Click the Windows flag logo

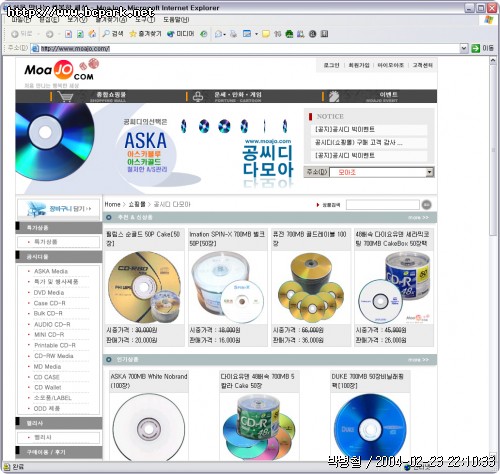(489, 19)
